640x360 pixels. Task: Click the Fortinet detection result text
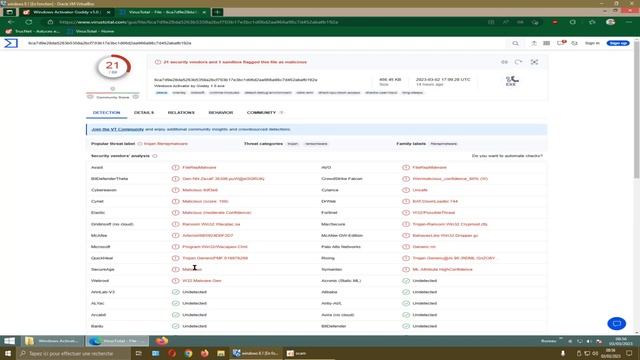(433, 213)
